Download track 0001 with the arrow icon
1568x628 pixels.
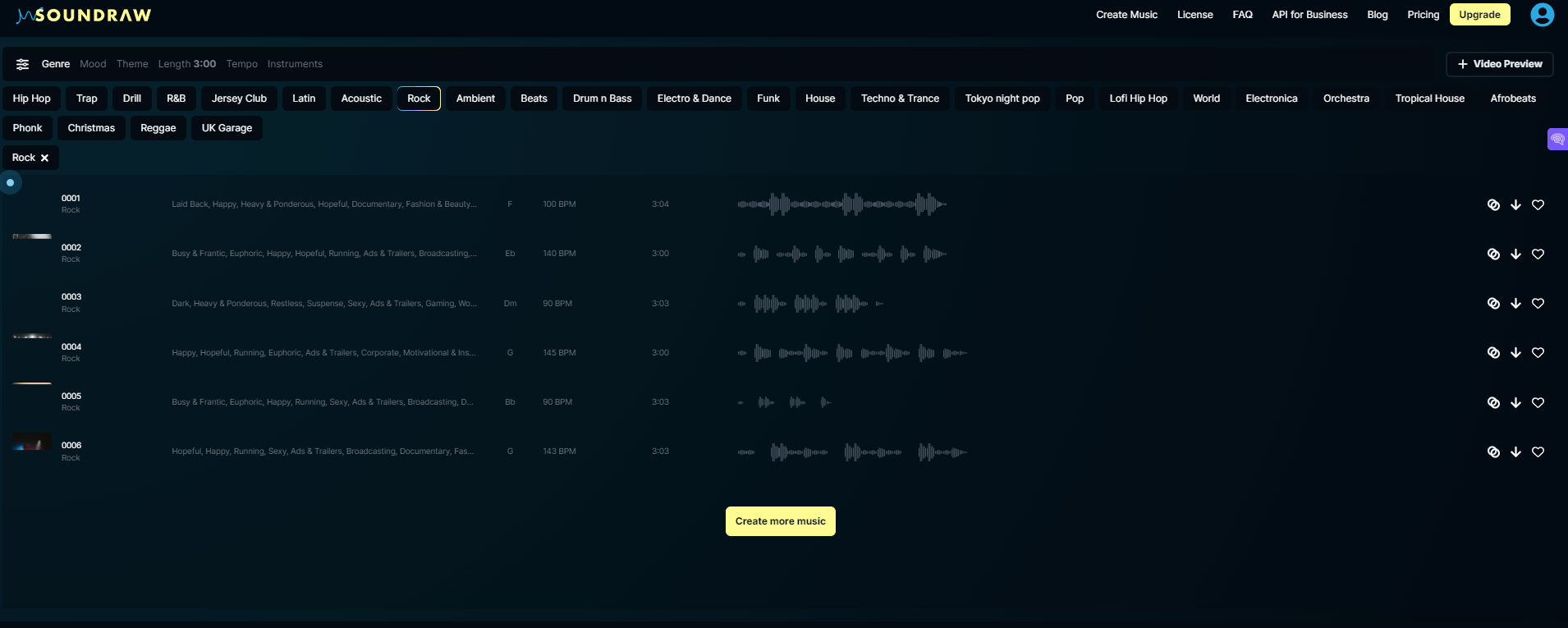point(1515,205)
